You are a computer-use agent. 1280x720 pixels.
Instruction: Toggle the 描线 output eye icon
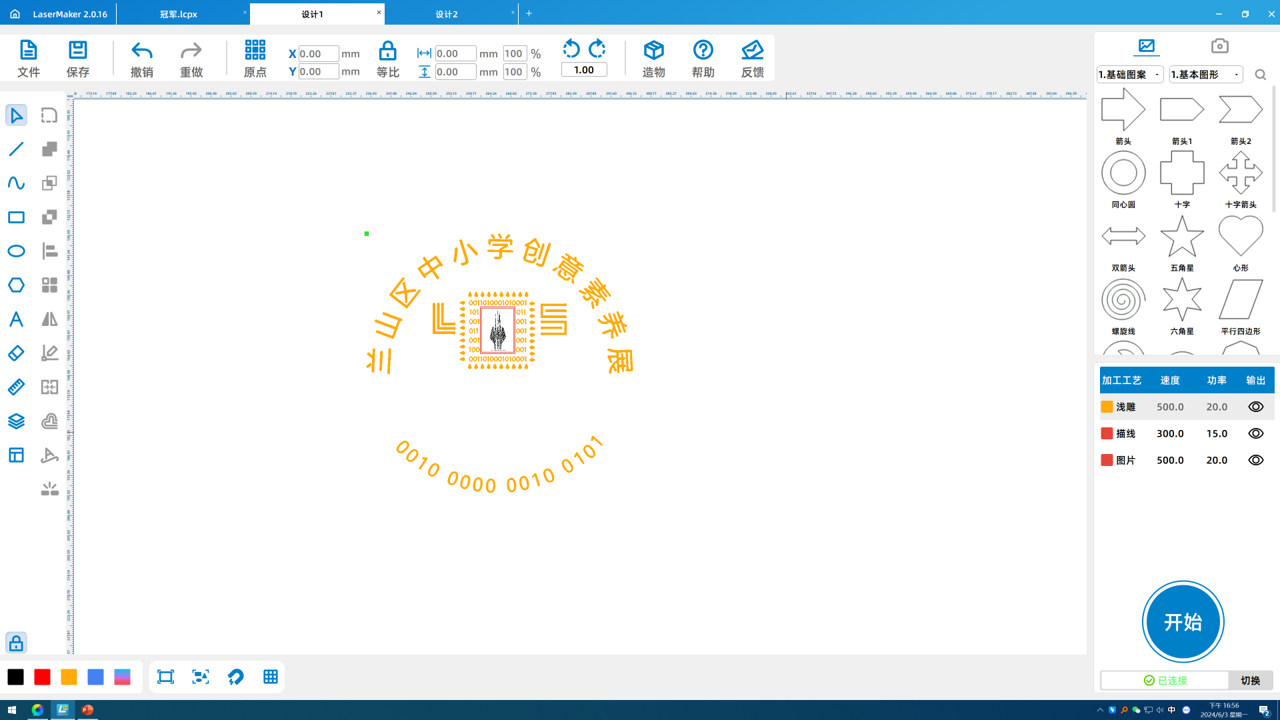[x=1255, y=433]
